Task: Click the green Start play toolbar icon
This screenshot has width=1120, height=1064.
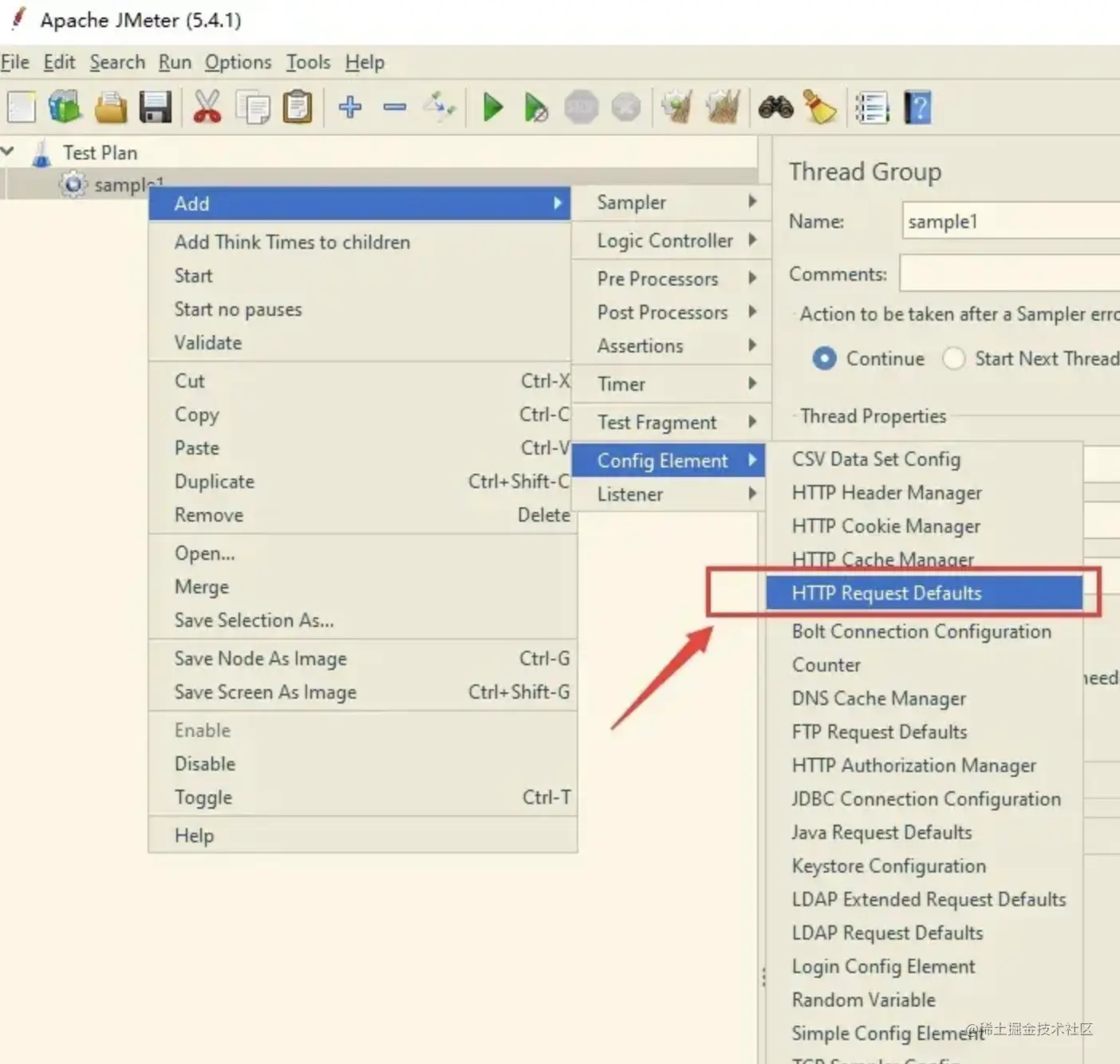Action: 492,107
